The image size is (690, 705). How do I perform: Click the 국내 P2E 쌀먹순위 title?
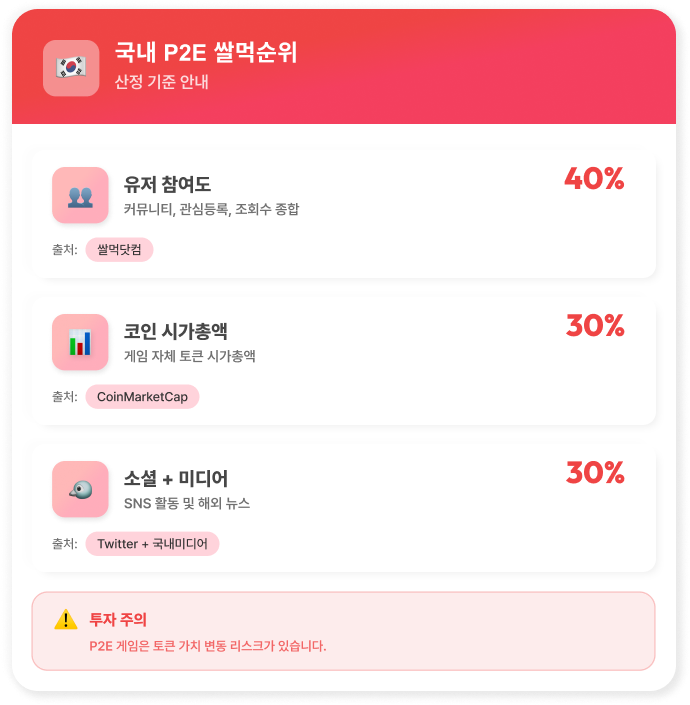pyautogui.click(x=206, y=53)
